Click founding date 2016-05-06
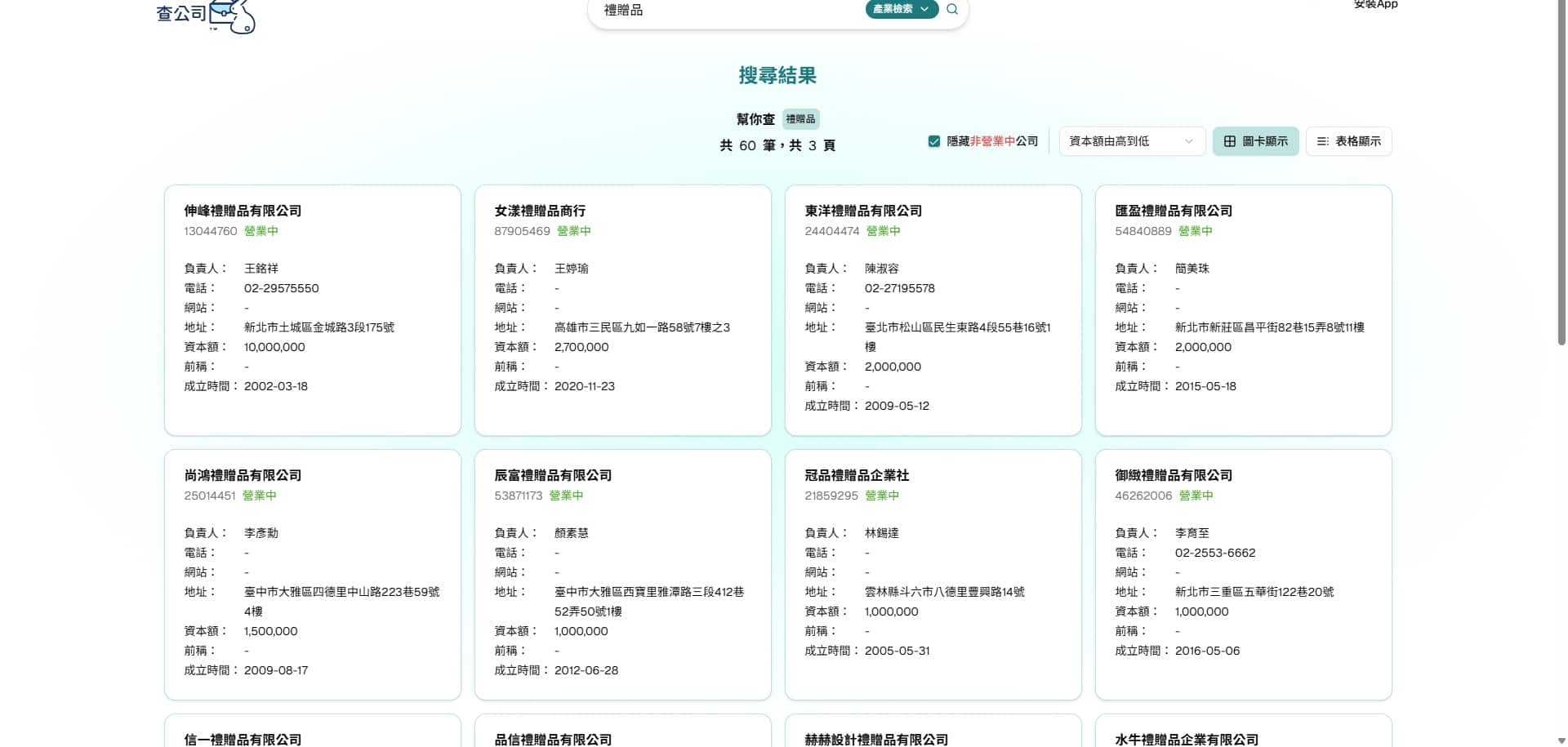Screen dimensions: 1568x747 click(1207, 651)
